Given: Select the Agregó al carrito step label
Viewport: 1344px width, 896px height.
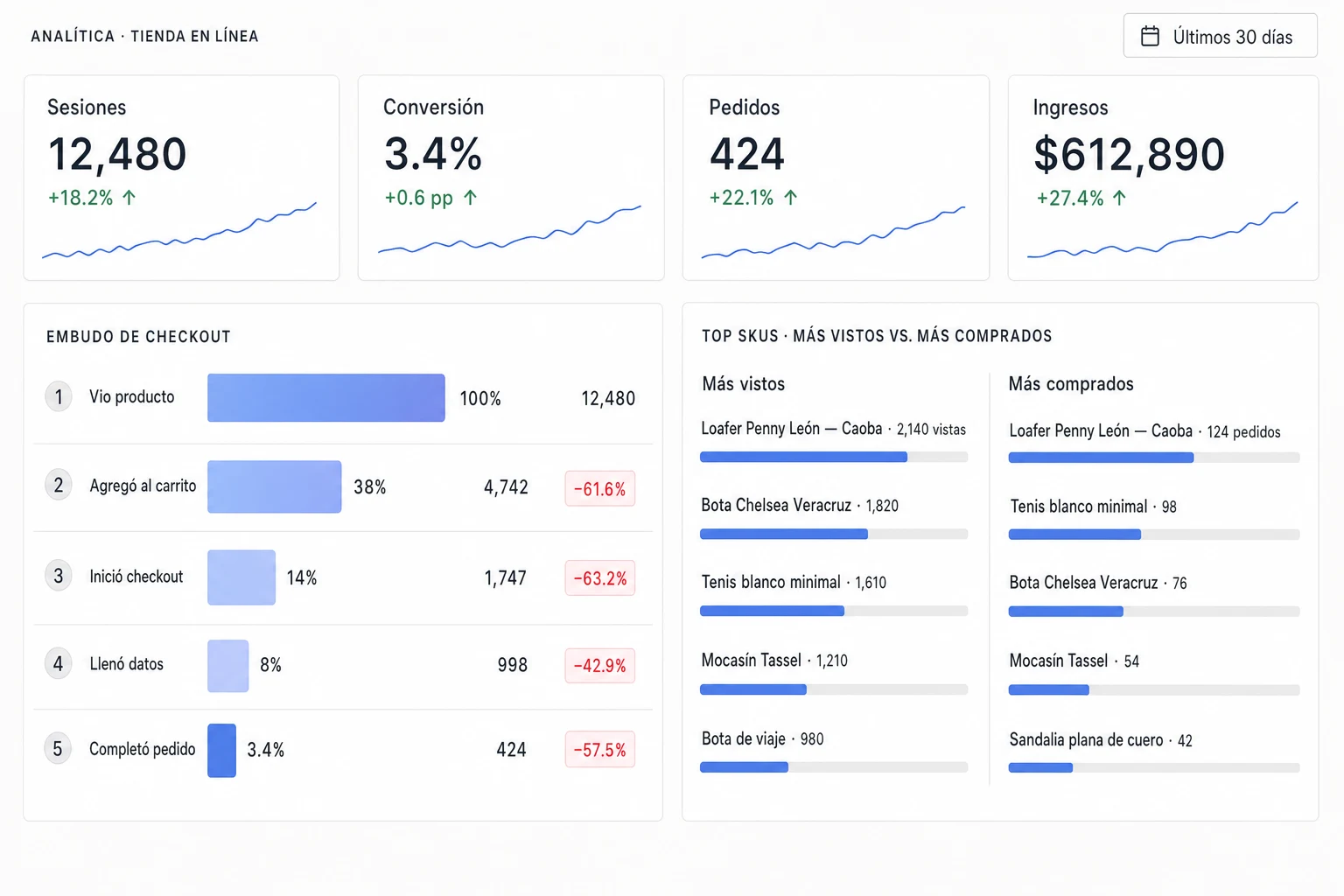Looking at the screenshot, I should tap(143, 486).
